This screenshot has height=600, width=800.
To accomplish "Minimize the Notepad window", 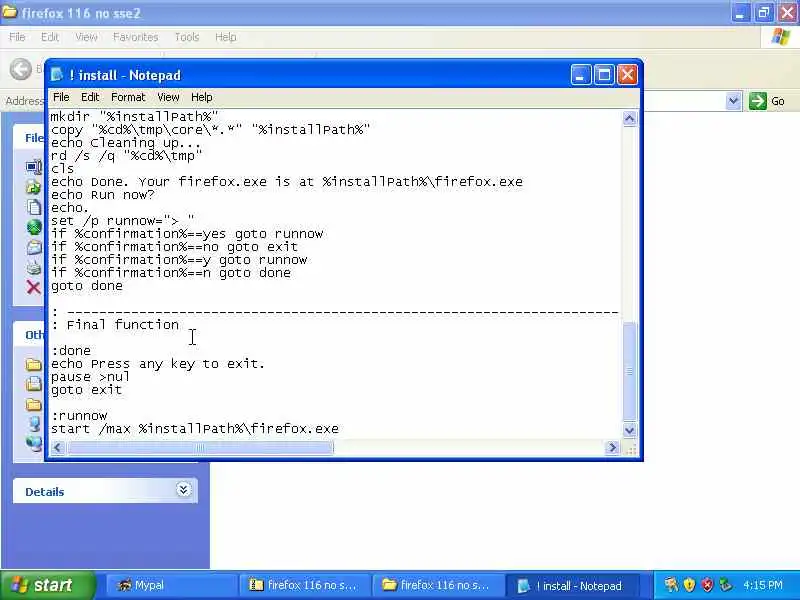I will coord(581,75).
